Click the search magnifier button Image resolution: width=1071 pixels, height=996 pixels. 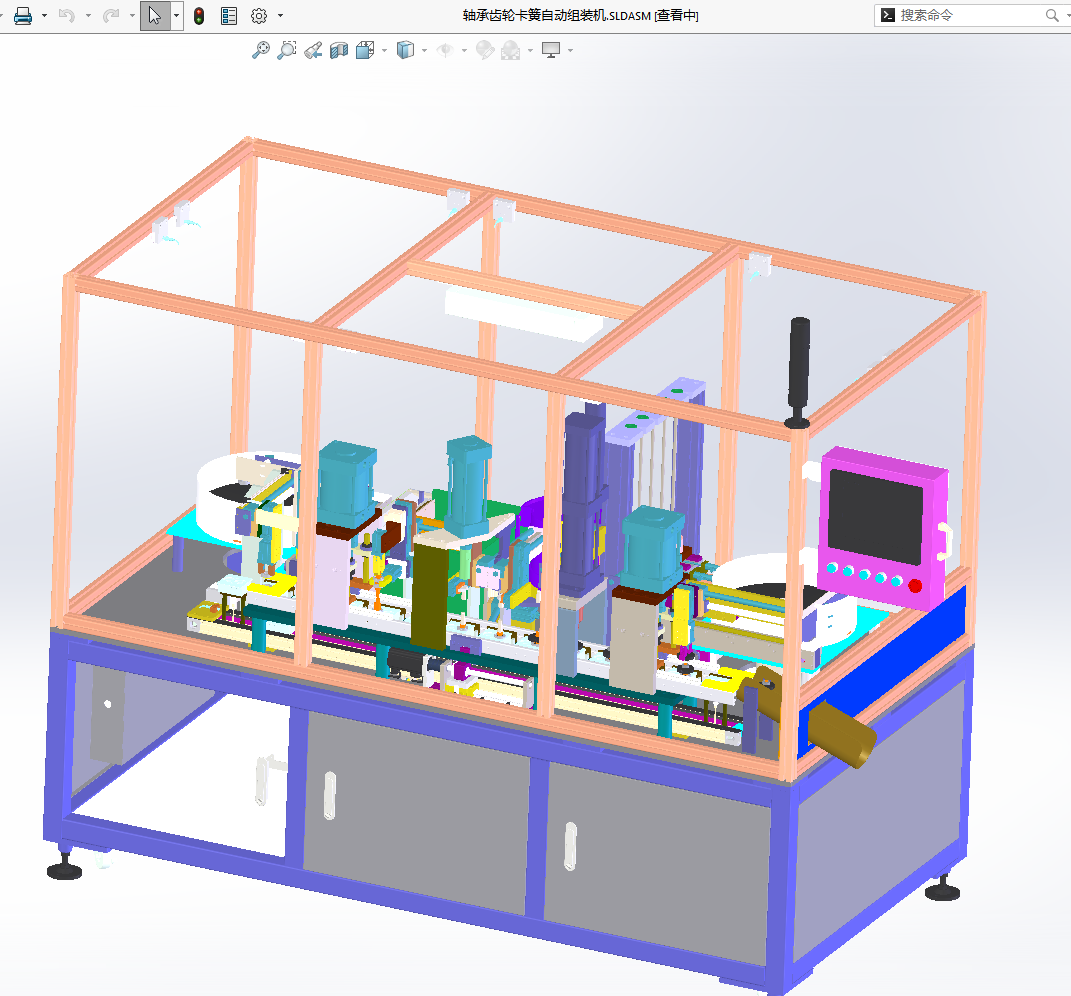pyautogui.click(x=1052, y=15)
